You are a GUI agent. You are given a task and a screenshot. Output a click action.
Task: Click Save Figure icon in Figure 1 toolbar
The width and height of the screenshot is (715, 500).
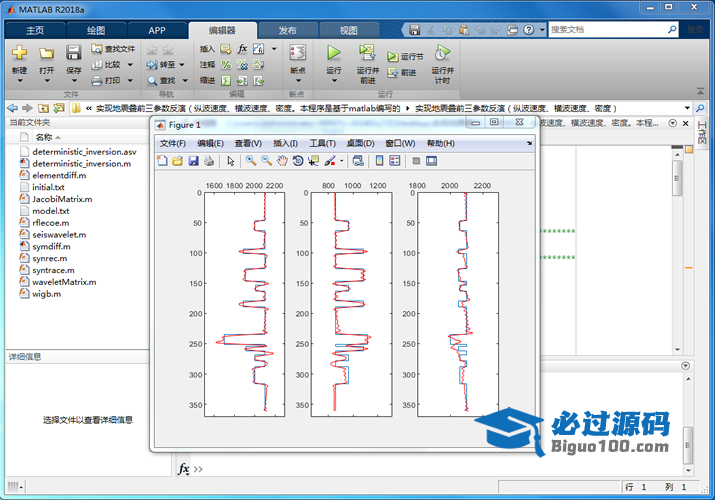(x=193, y=160)
